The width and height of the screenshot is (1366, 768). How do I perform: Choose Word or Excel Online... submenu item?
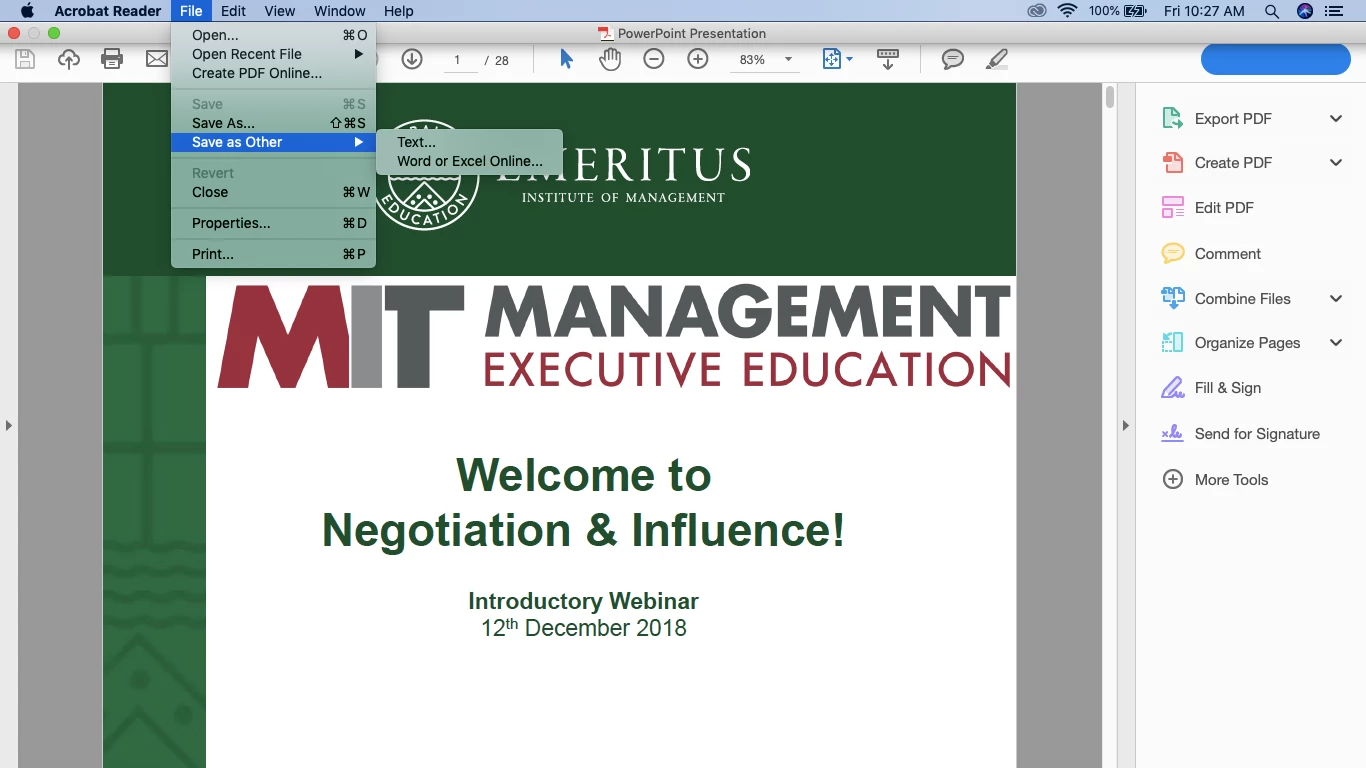point(469,161)
